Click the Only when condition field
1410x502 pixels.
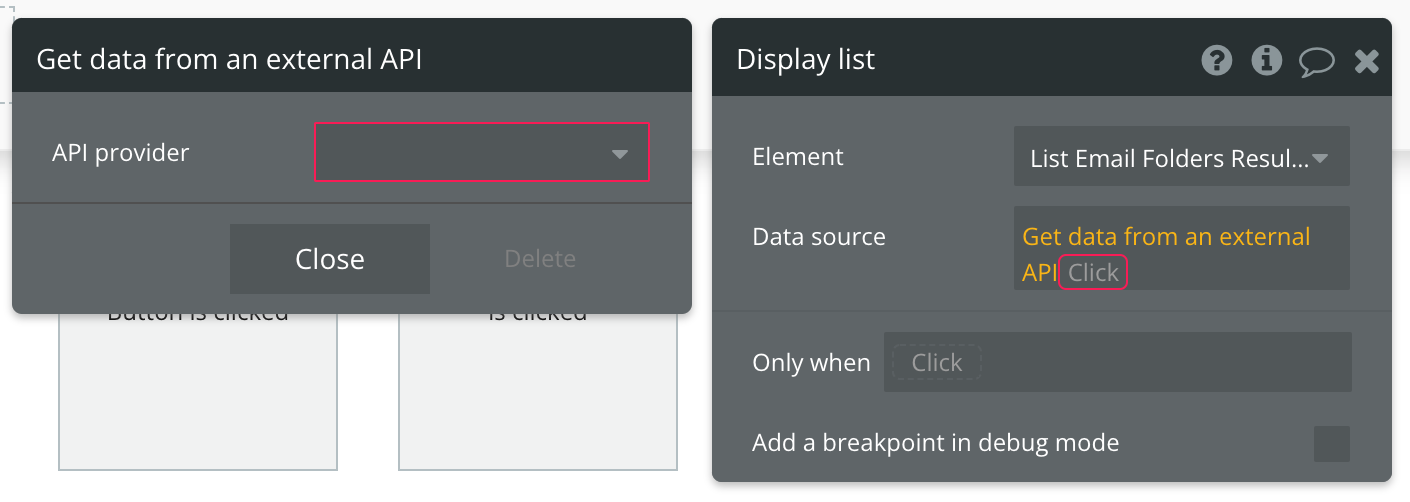(1117, 362)
